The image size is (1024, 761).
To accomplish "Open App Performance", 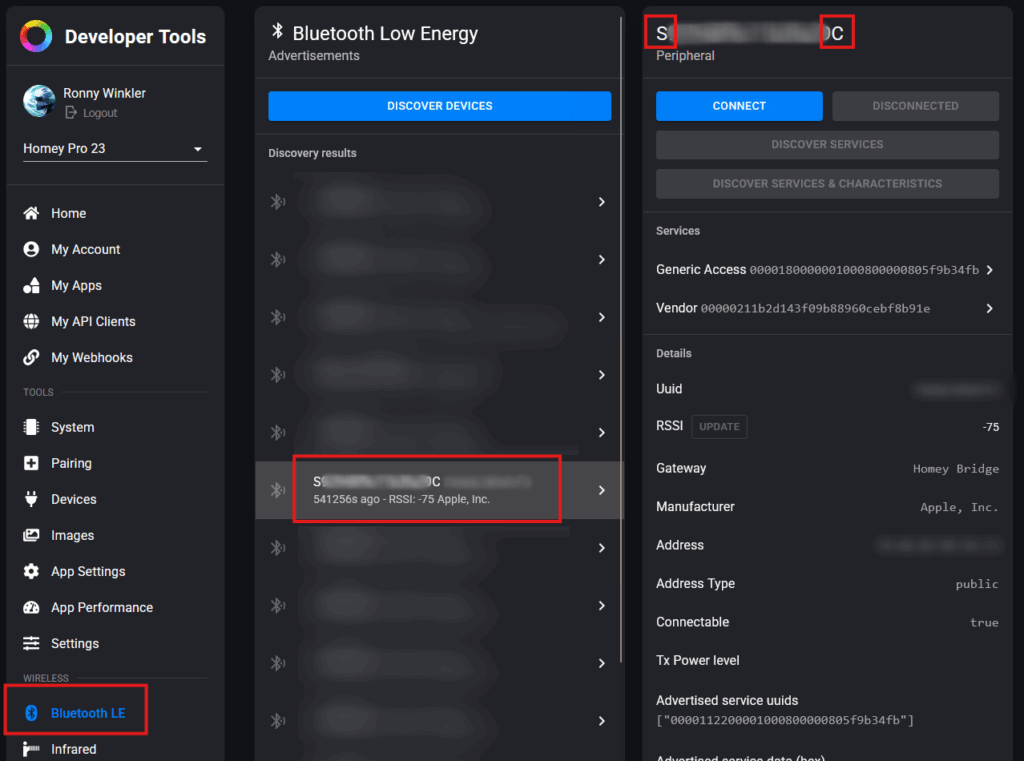I will pos(102,607).
